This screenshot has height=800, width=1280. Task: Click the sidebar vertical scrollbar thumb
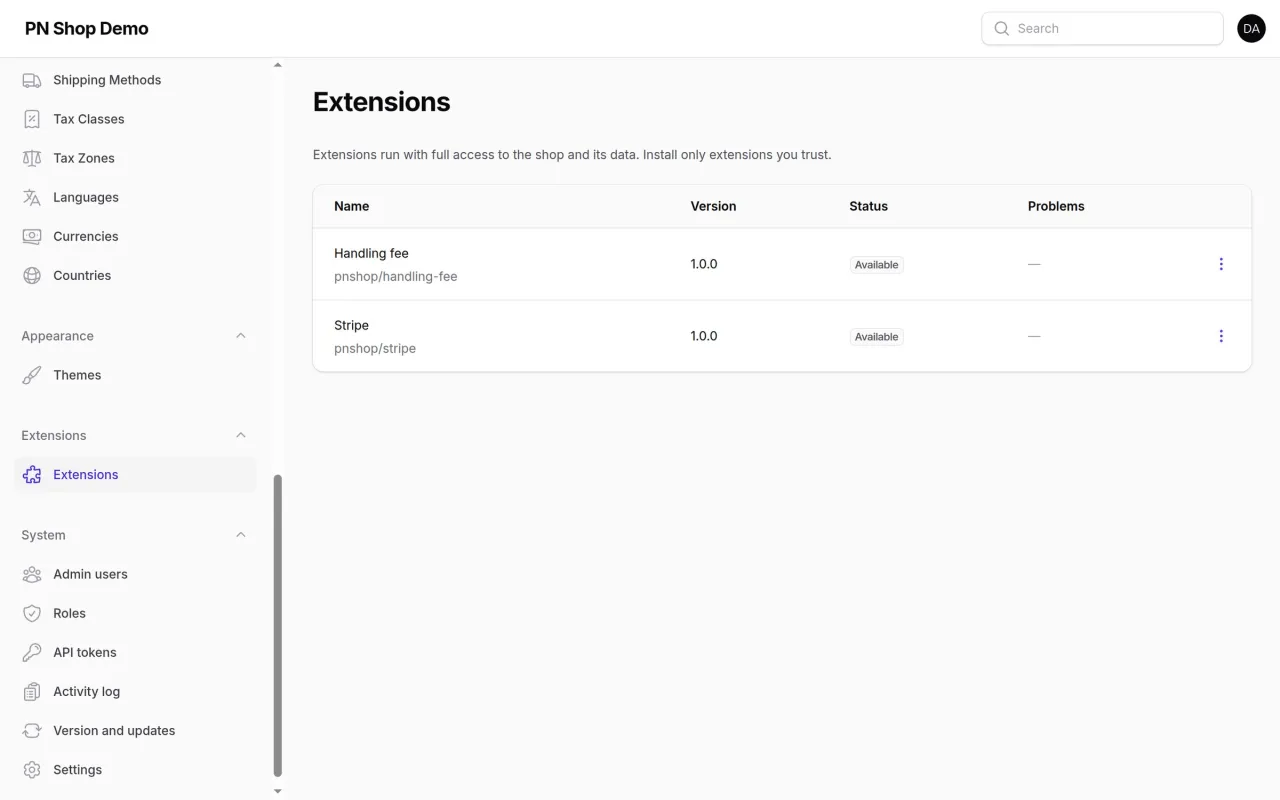[x=278, y=625]
